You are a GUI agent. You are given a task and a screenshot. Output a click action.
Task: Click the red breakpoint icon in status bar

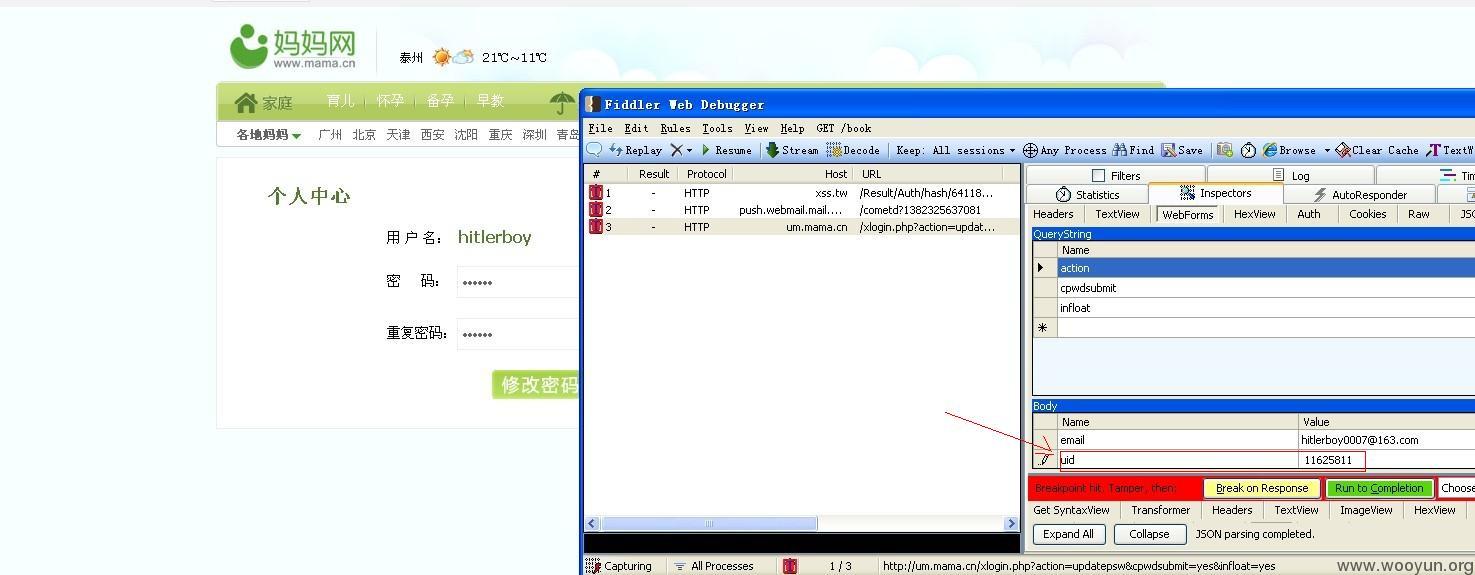[790, 566]
